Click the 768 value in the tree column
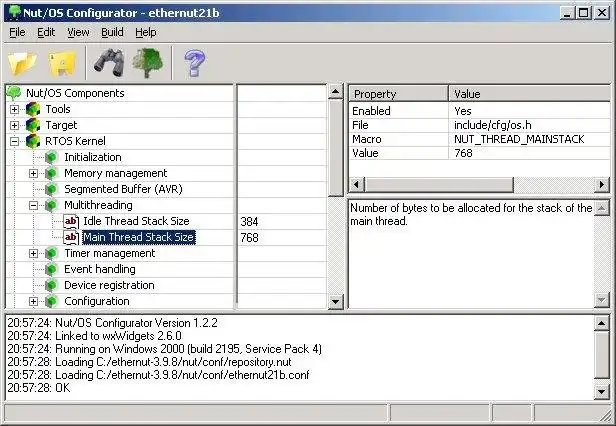616x426 pixels. click(x=249, y=238)
